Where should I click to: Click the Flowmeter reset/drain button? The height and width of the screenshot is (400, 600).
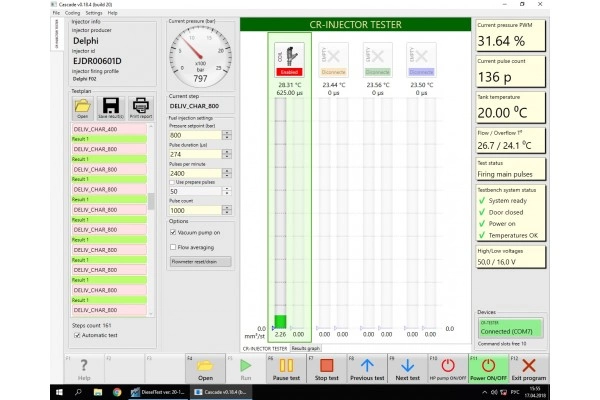point(201,262)
